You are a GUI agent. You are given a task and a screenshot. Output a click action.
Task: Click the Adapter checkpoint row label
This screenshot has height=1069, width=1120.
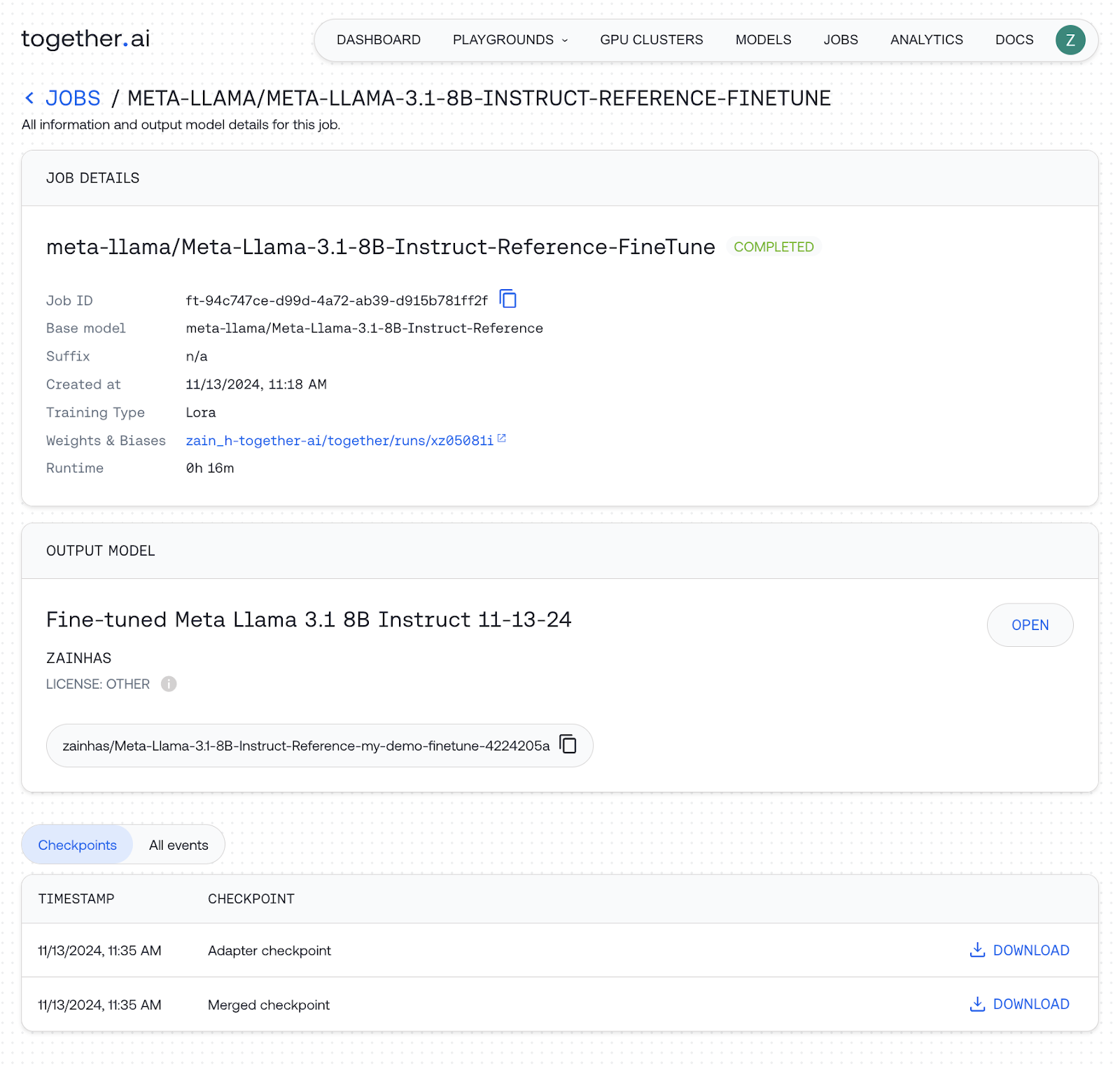[269, 951]
